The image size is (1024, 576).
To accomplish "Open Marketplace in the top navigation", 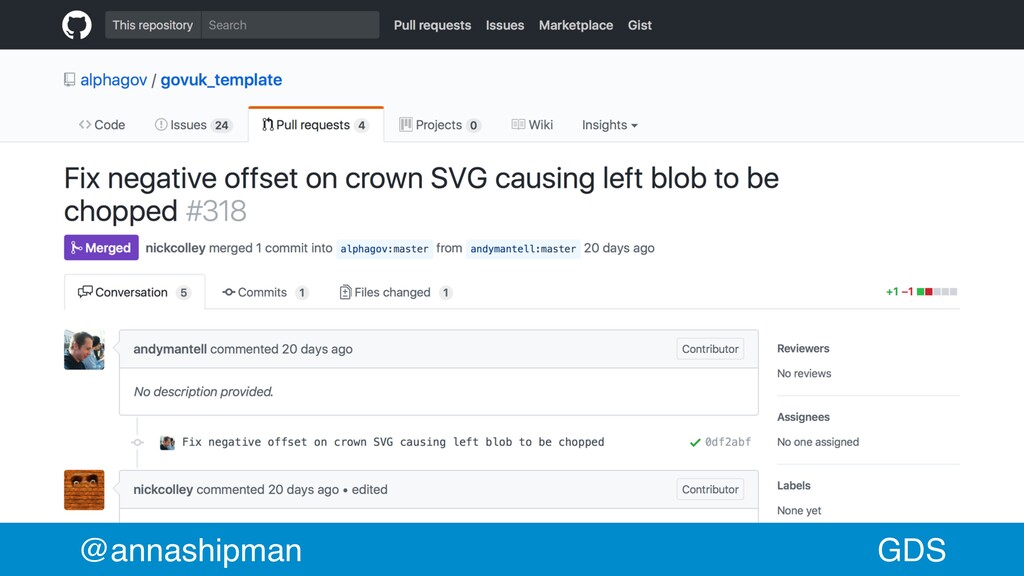I will pos(576,25).
